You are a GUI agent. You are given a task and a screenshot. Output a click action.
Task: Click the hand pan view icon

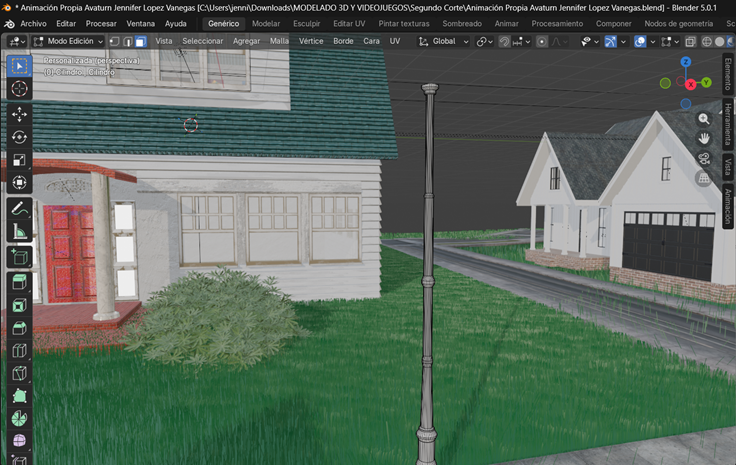pos(704,138)
